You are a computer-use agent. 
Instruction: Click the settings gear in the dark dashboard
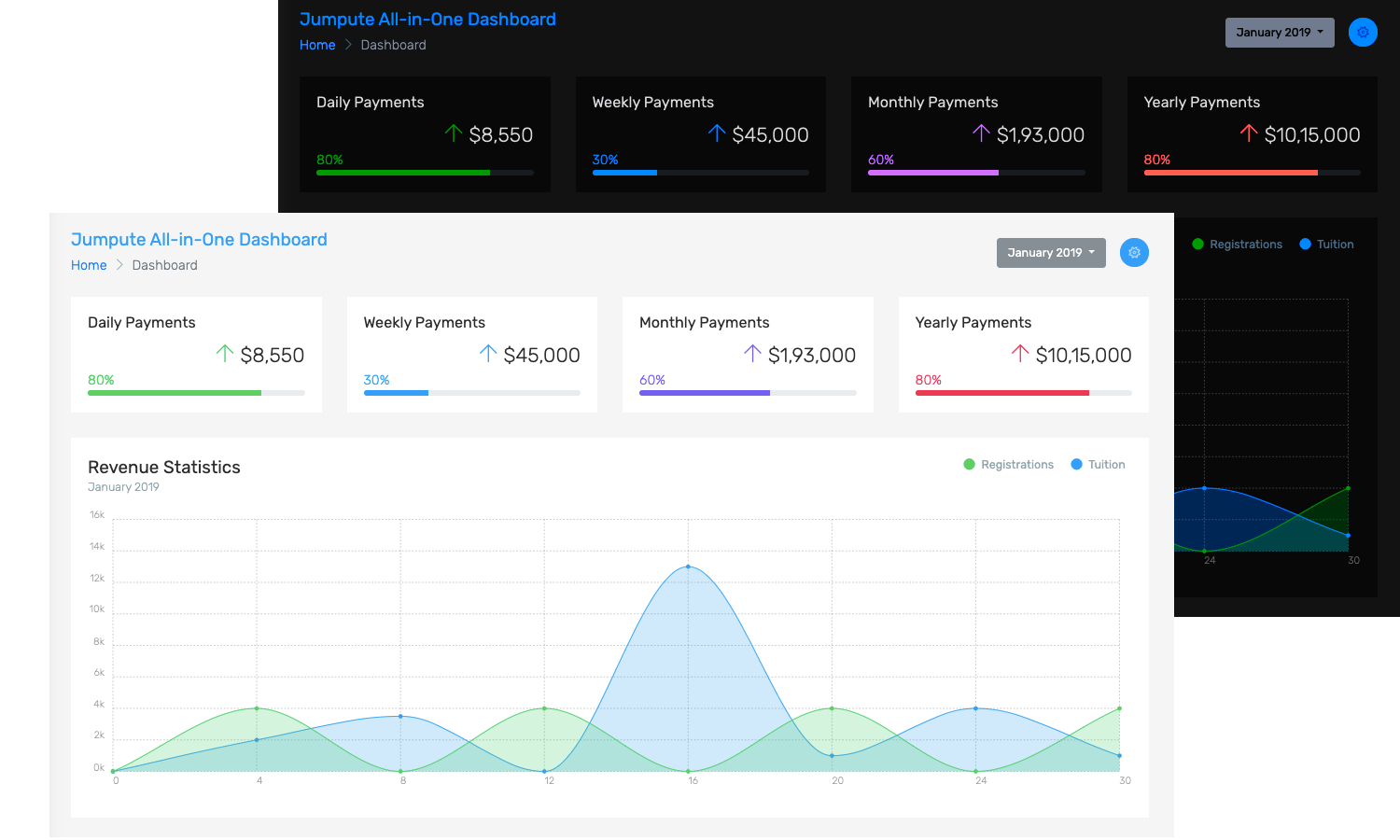tap(1363, 32)
